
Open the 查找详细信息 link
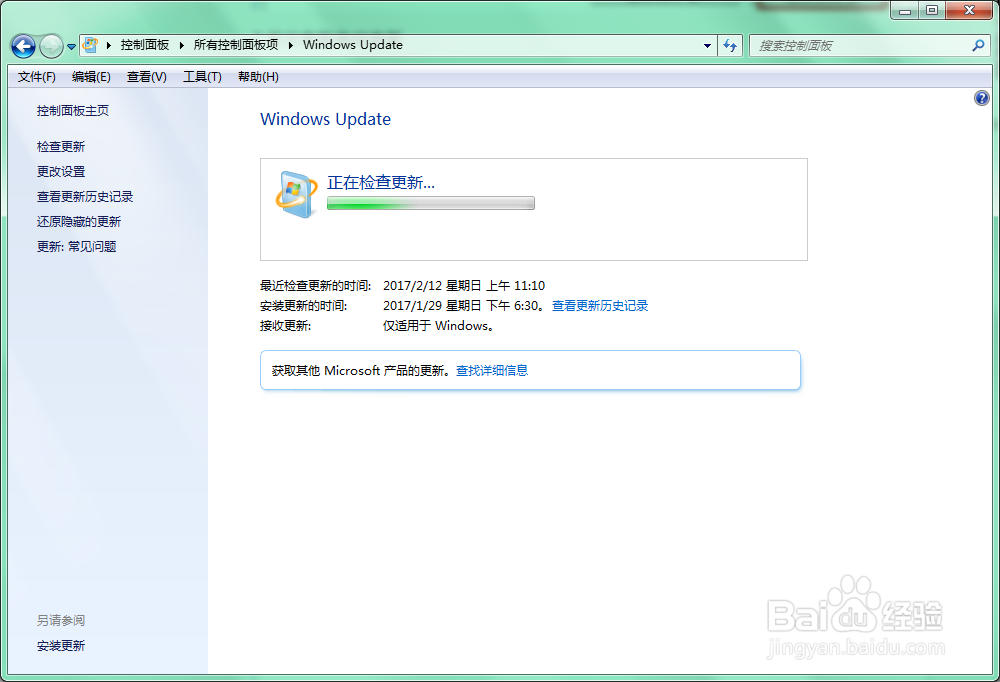tap(492, 371)
